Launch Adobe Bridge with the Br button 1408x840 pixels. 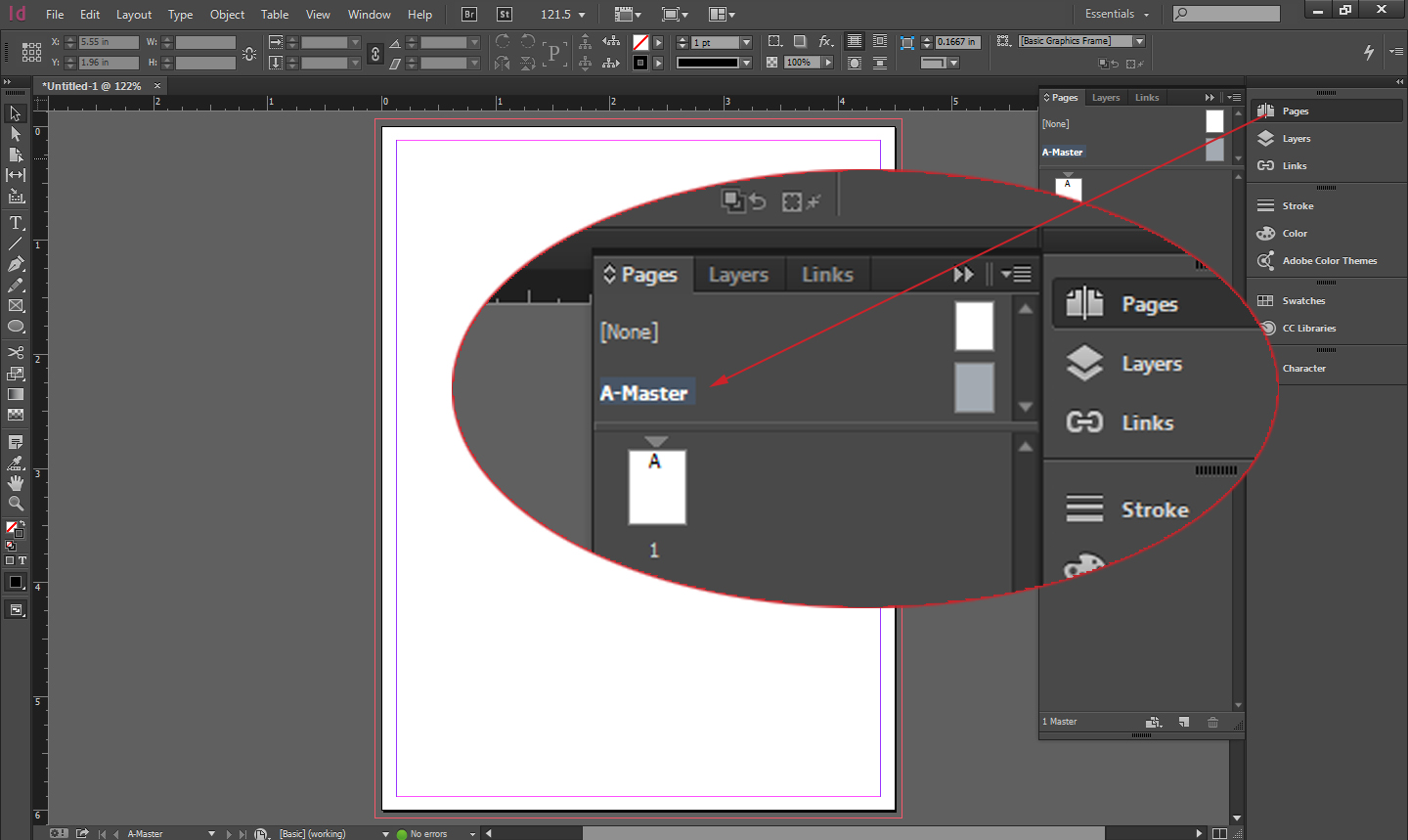click(468, 14)
